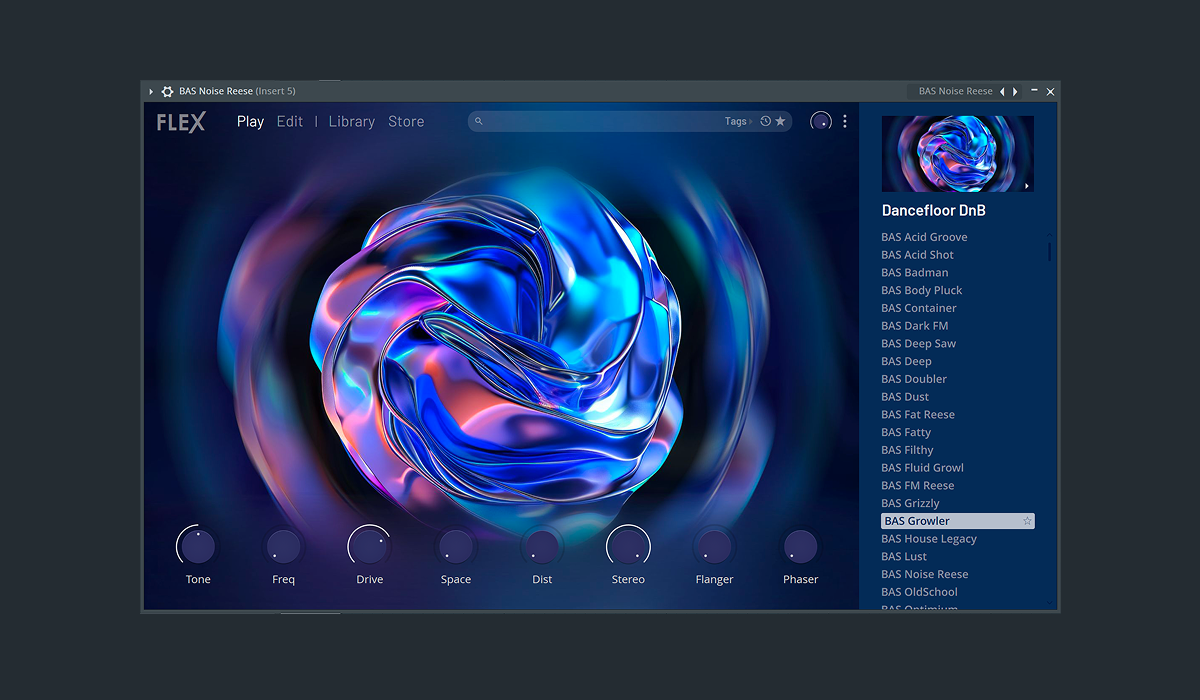
Task: Select the BAS Container preset
Action: point(919,308)
